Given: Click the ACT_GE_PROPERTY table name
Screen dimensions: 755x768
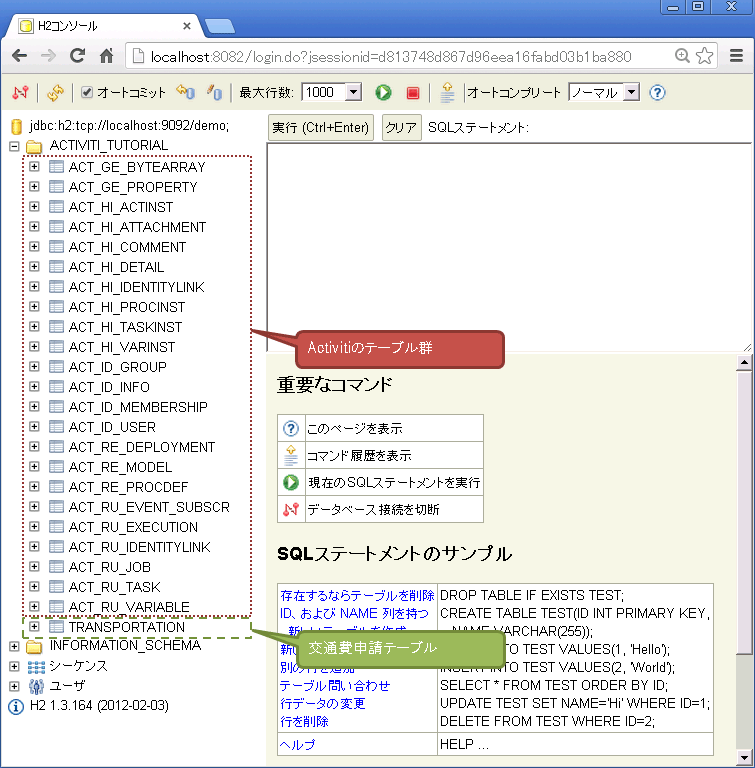Looking at the screenshot, I should coord(133,187).
